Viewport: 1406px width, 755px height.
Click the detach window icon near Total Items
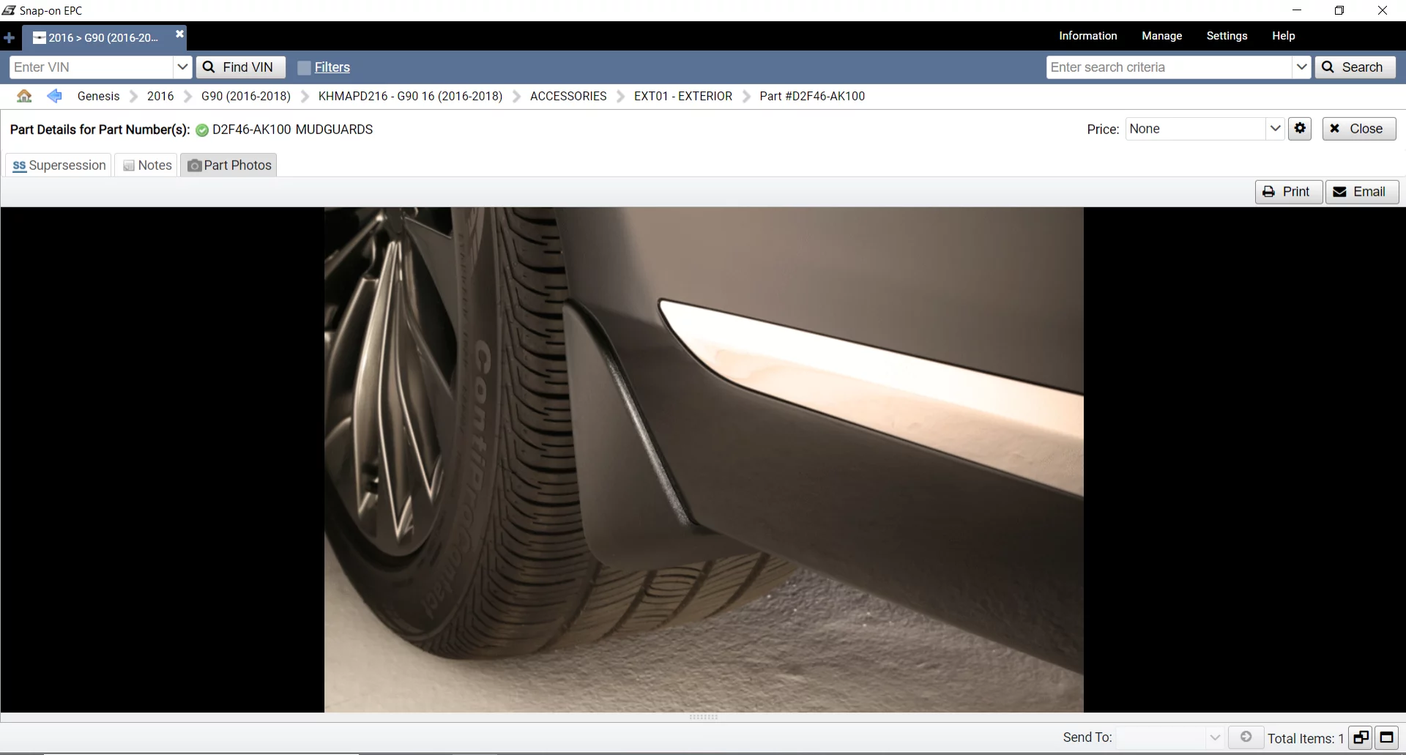(1360, 737)
